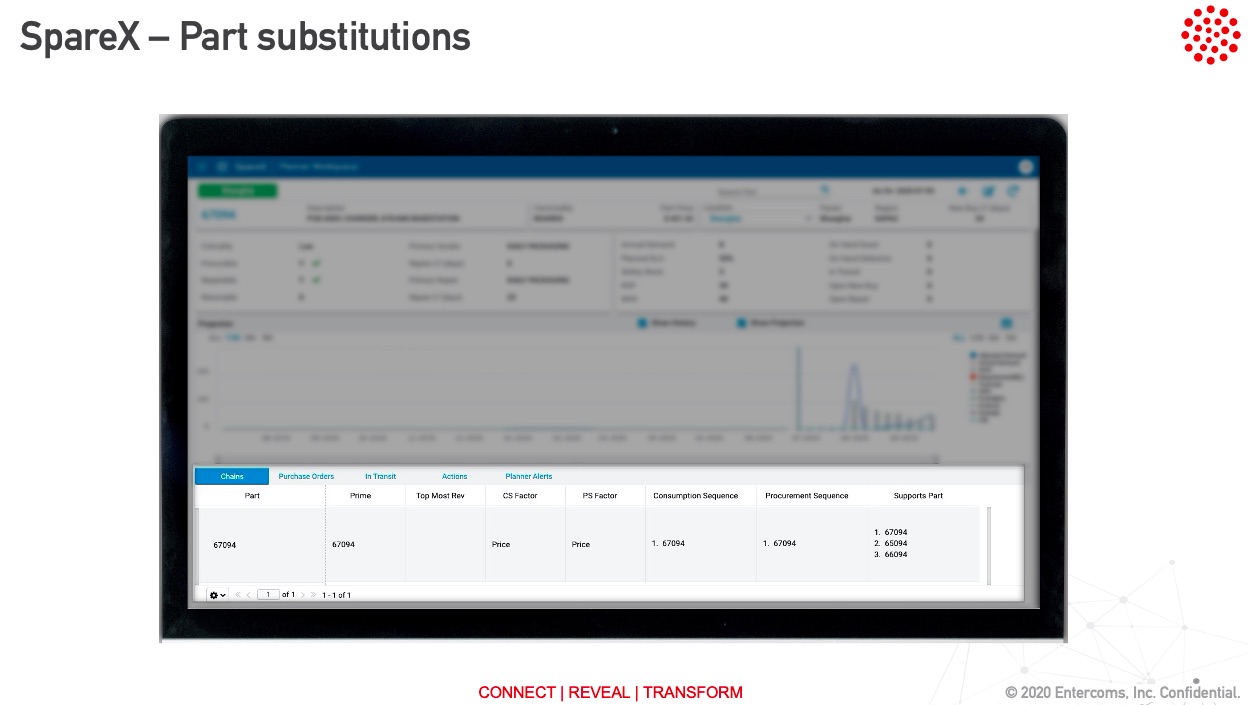Open the Actions tab
Image resolution: width=1249 pixels, height=705 pixels.
point(454,477)
